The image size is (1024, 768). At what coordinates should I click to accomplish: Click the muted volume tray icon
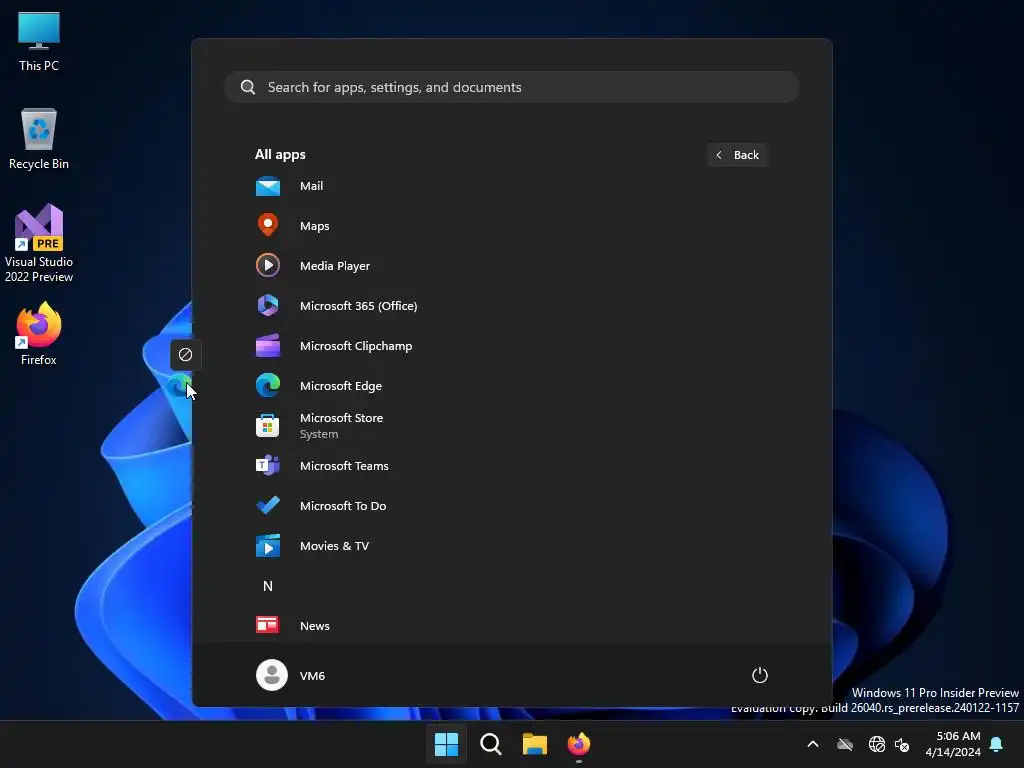[x=903, y=744]
